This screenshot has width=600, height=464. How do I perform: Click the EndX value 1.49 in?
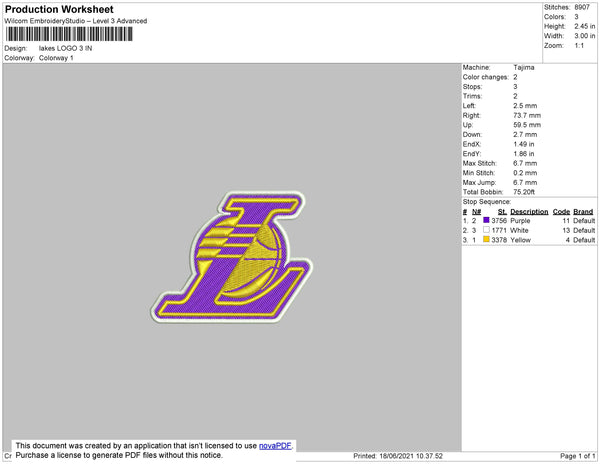[x=523, y=144]
